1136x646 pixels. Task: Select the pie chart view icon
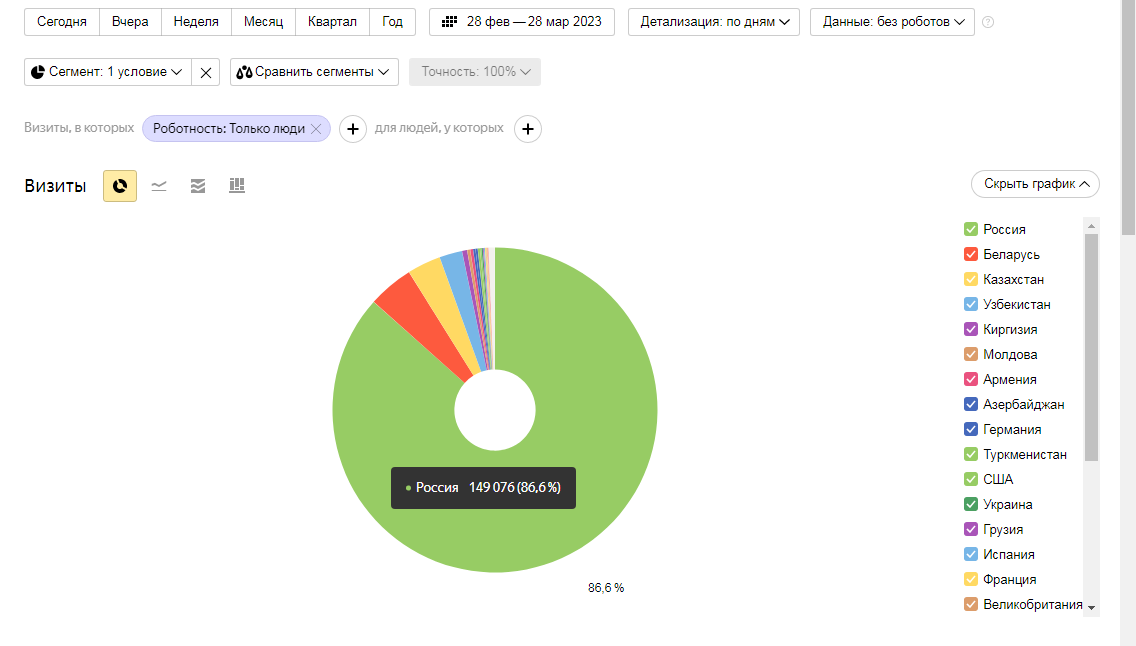click(120, 186)
